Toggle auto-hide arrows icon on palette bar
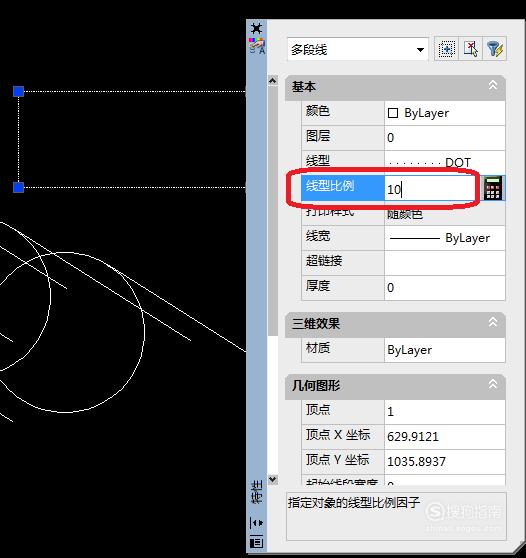 coord(256,523)
